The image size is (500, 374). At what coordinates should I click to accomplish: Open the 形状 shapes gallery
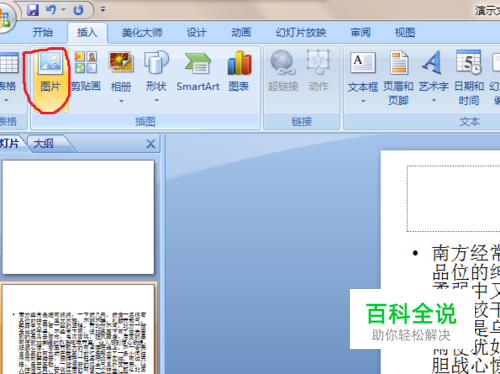[x=156, y=71]
